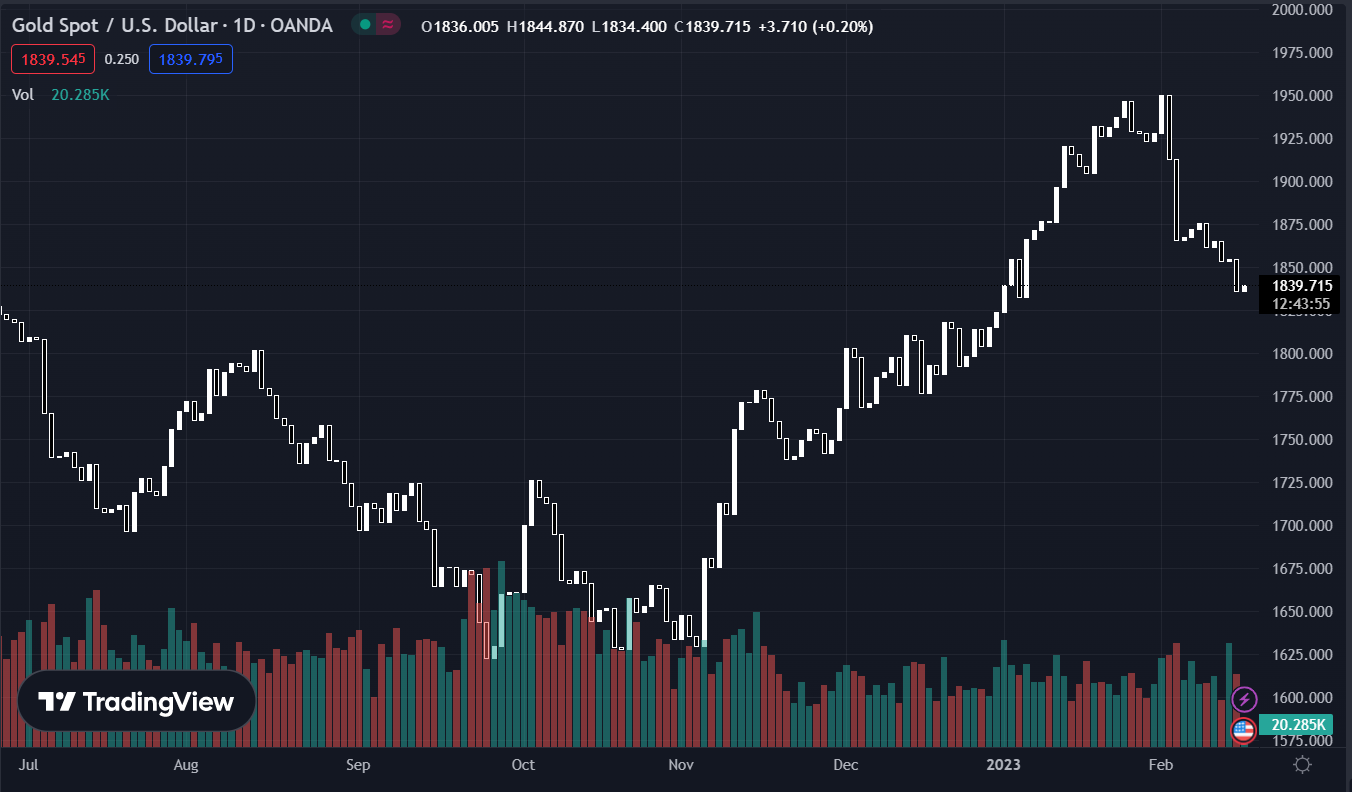Viewport: 1352px width, 792px height.
Task: Click the 1950.000 price scale label
Action: (1301, 96)
